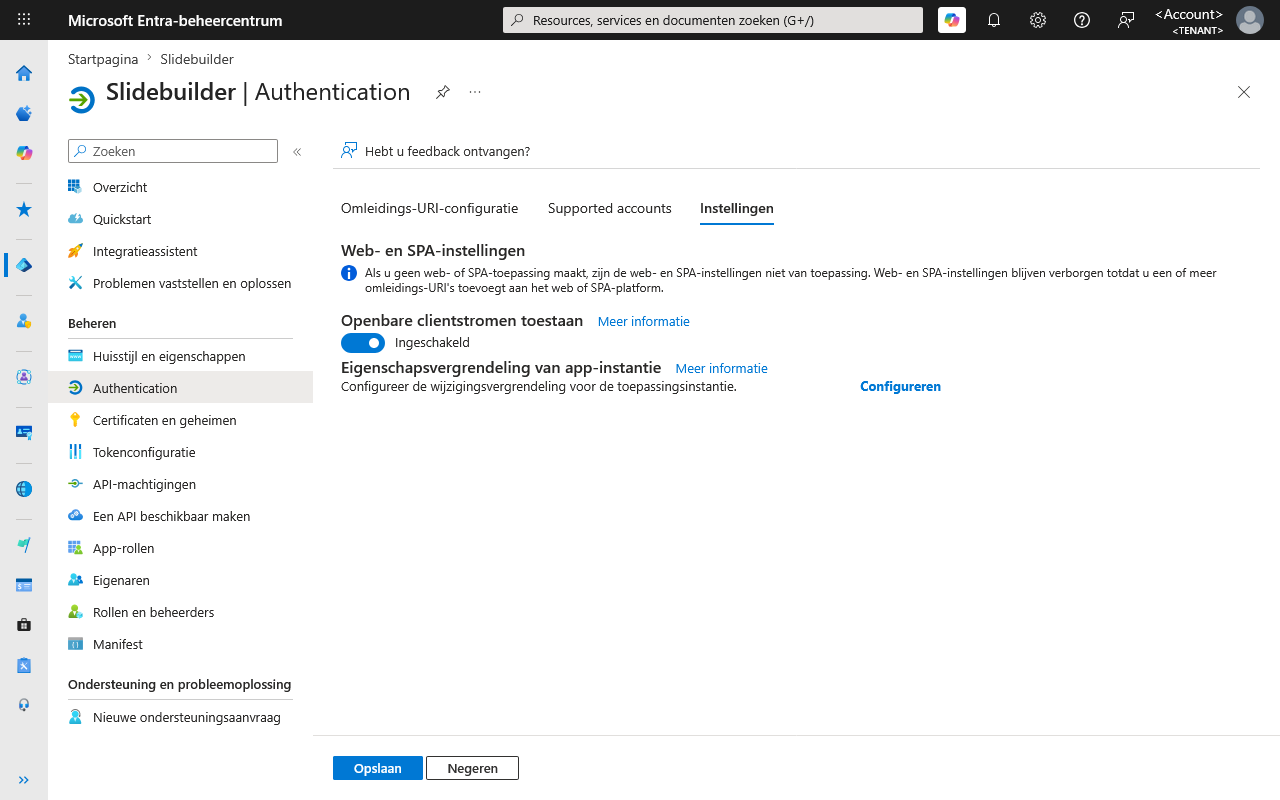The width and height of the screenshot is (1280, 800).
Task: Collapse Ondersteuning en probleemoplossing section
Action: click(179, 684)
